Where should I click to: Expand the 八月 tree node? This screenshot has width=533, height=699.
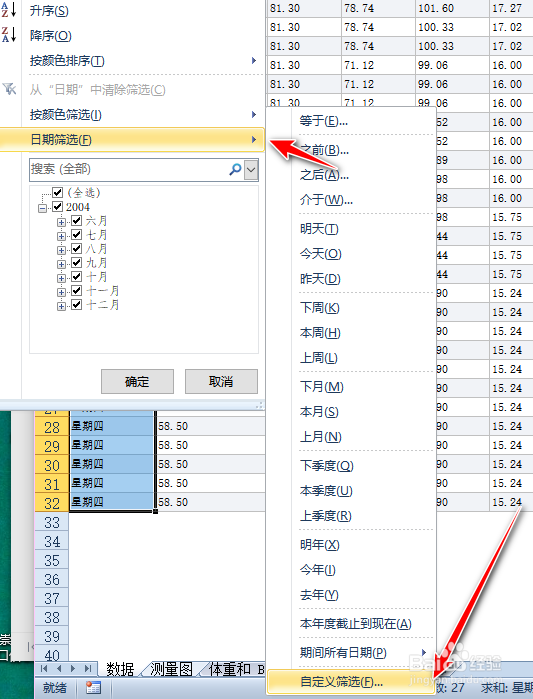(x=62, y=250)
